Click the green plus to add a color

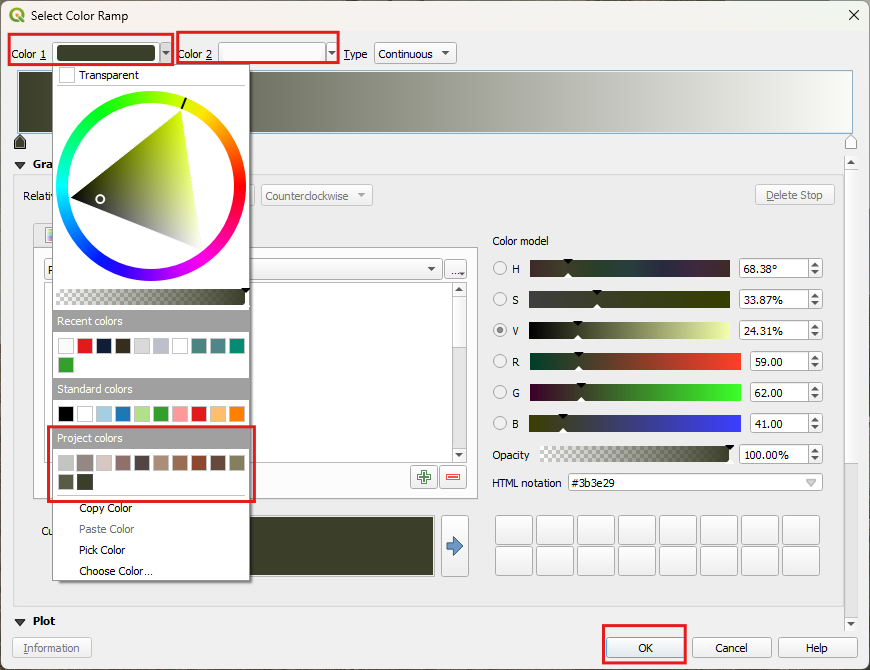tap(423, 477)
